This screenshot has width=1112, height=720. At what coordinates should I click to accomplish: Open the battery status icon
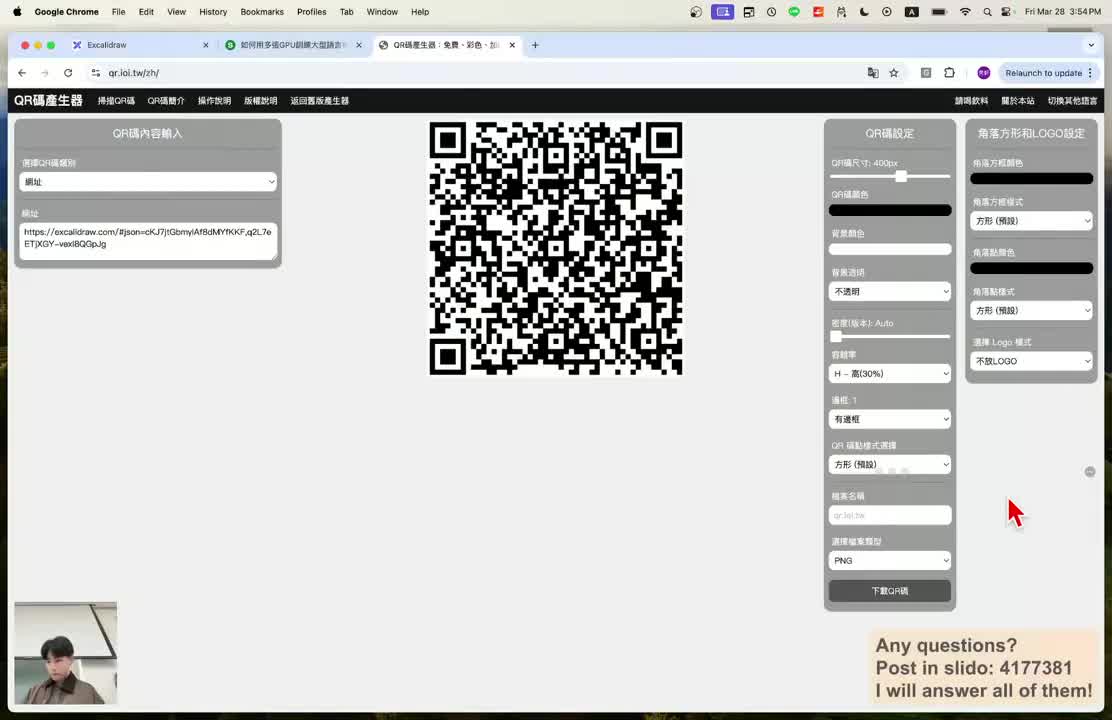[939, 12]
